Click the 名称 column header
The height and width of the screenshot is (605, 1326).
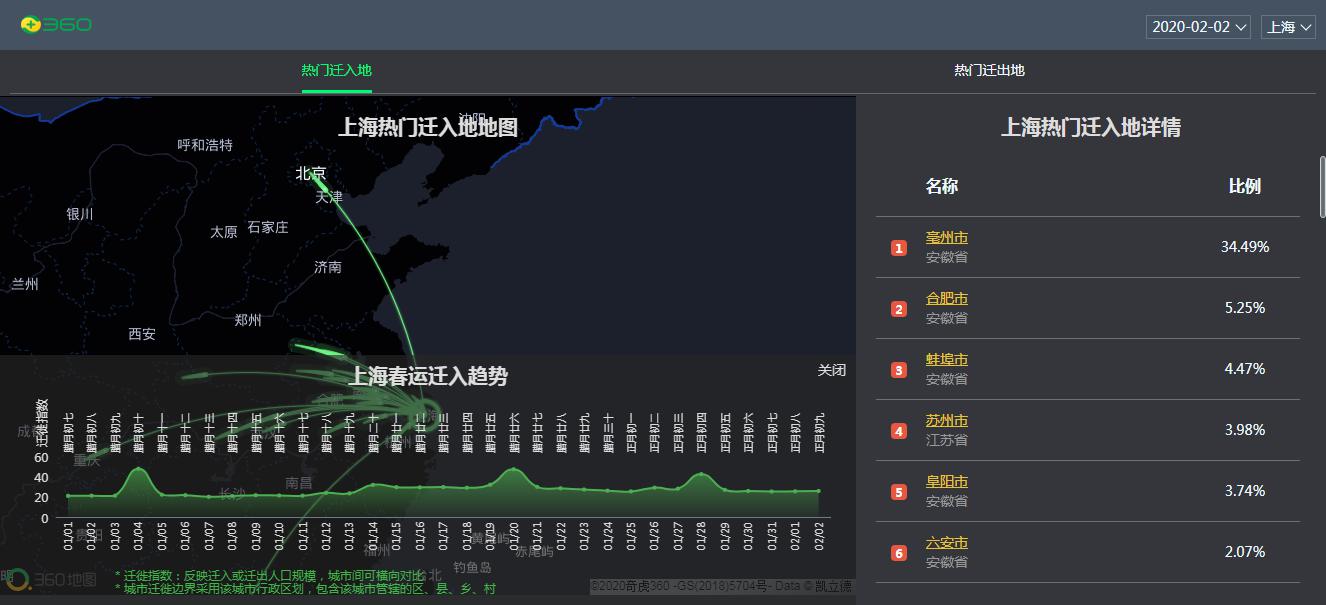click(942, 186)
